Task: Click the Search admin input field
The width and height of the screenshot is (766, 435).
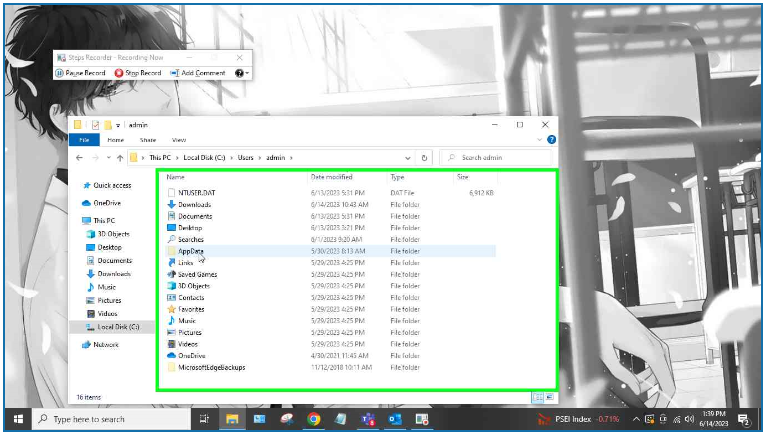Action: tap(500, 158)
